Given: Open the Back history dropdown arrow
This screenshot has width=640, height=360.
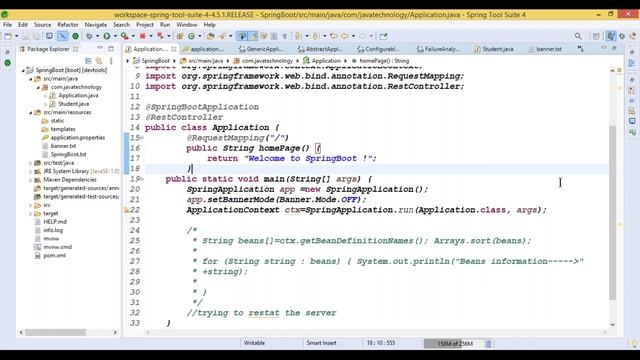Looking at the screenshot, I should pyautogui.click(x=353, y=36).
